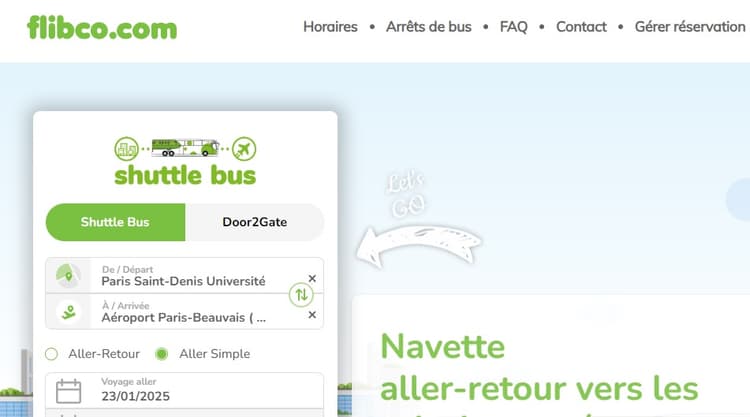Viewport: 750px width, 417px height.
Task: Swap departure and arrival locations
Action: (301, 294)
